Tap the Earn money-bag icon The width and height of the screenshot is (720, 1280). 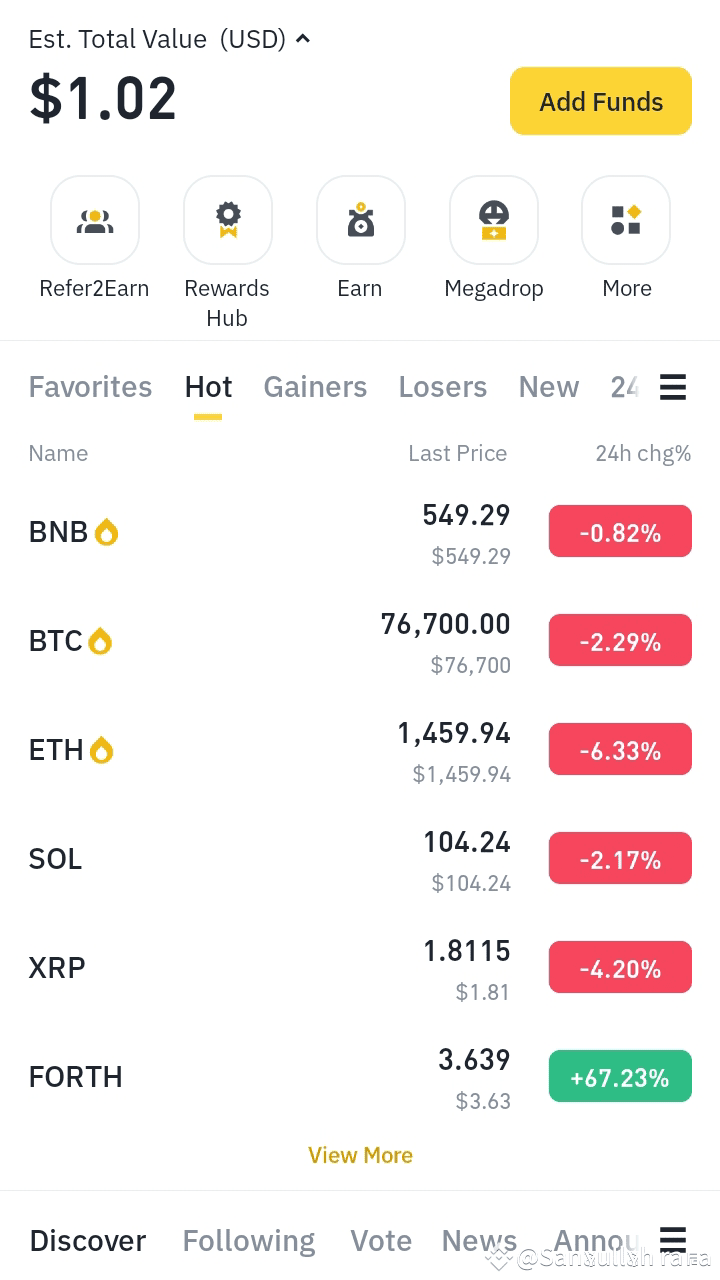click(361, 220)
